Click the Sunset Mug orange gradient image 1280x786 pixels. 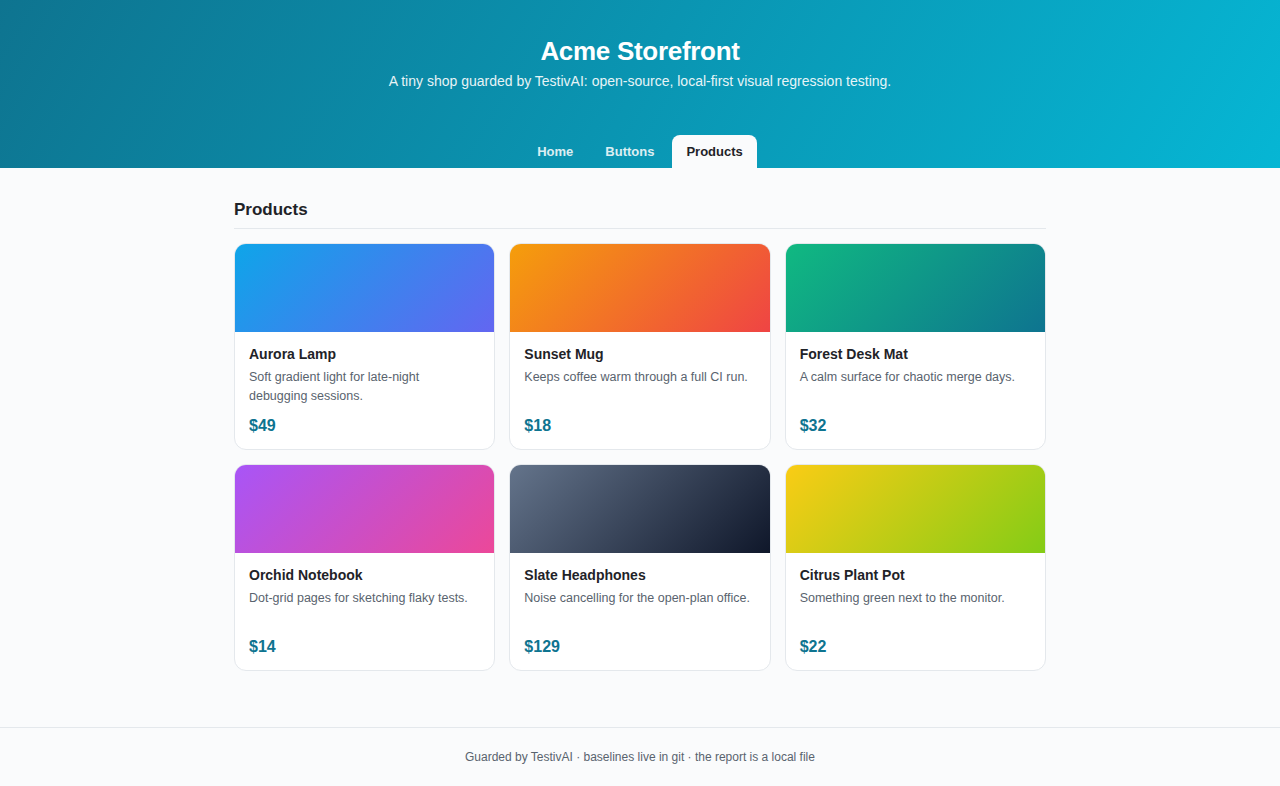pos(640,288)
